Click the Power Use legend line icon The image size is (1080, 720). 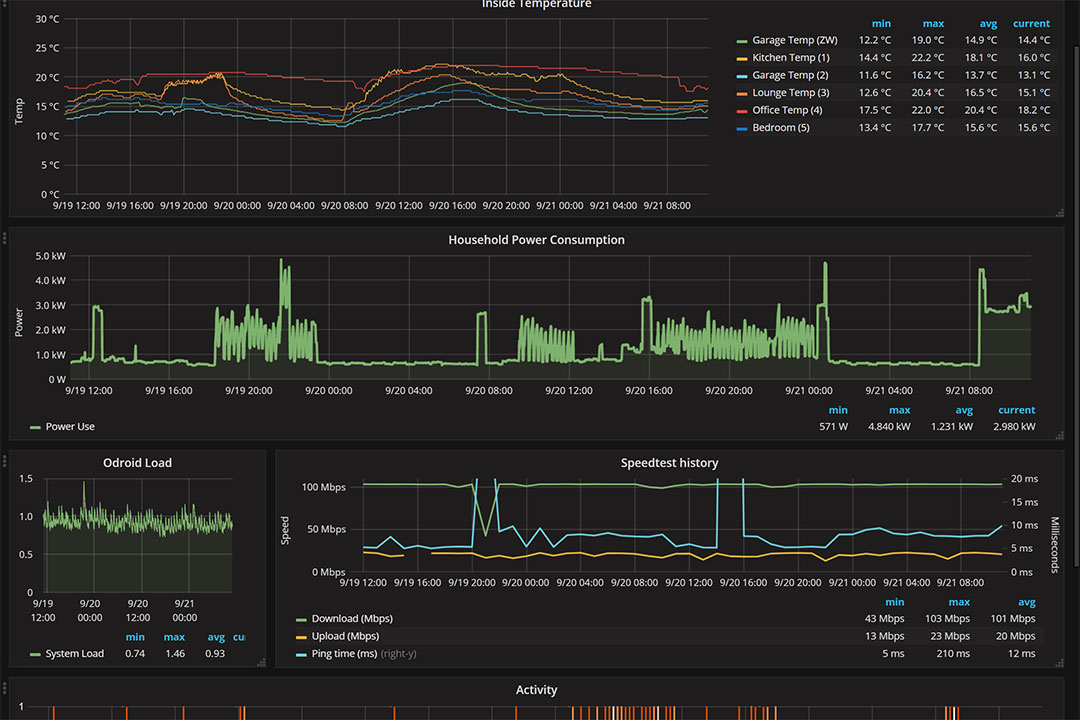36,427
